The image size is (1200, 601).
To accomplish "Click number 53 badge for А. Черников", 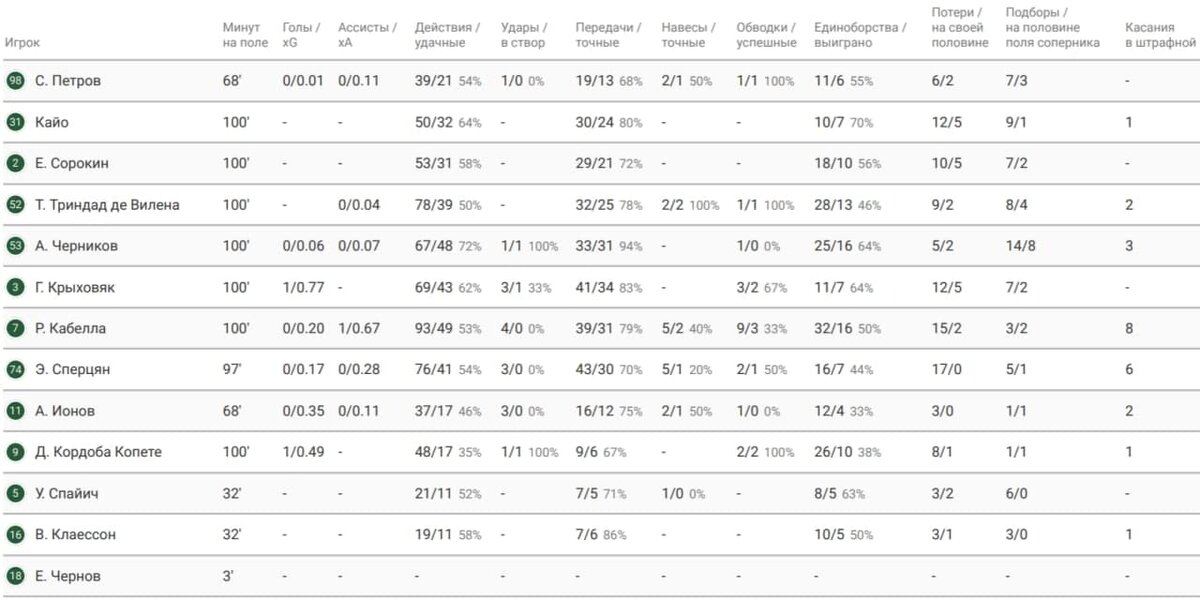I will tap(15, 246).
